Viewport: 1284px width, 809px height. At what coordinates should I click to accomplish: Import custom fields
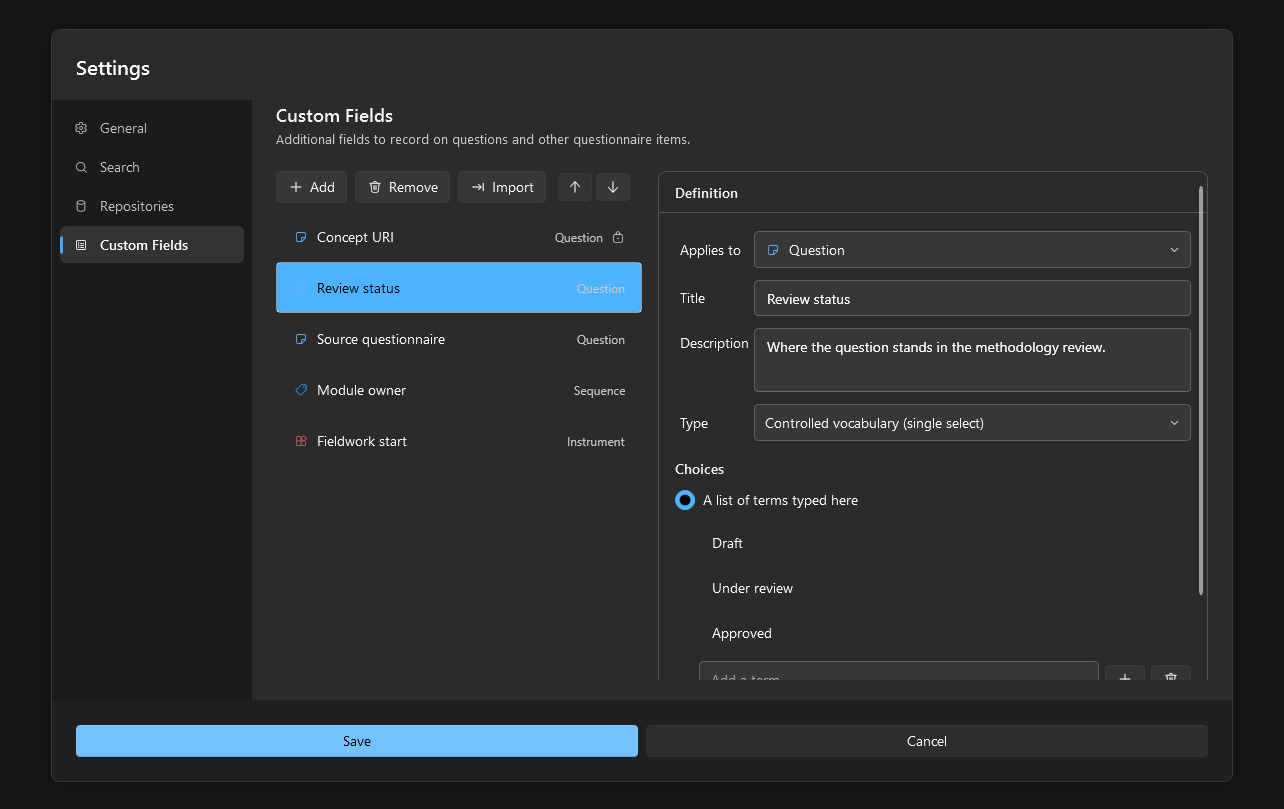pyautogui.click(x=502, y=187)
